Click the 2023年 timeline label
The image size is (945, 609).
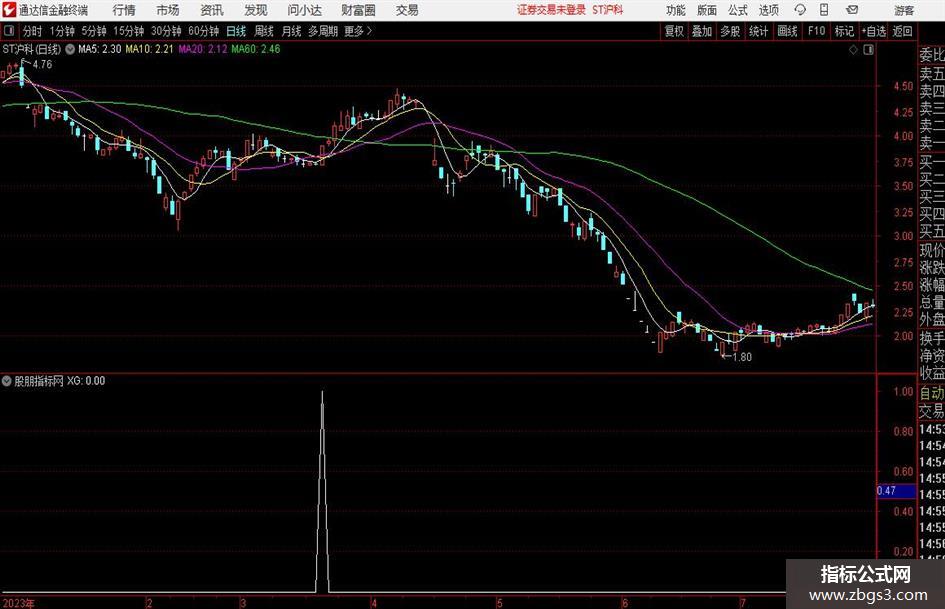click(x=18, y=603)
